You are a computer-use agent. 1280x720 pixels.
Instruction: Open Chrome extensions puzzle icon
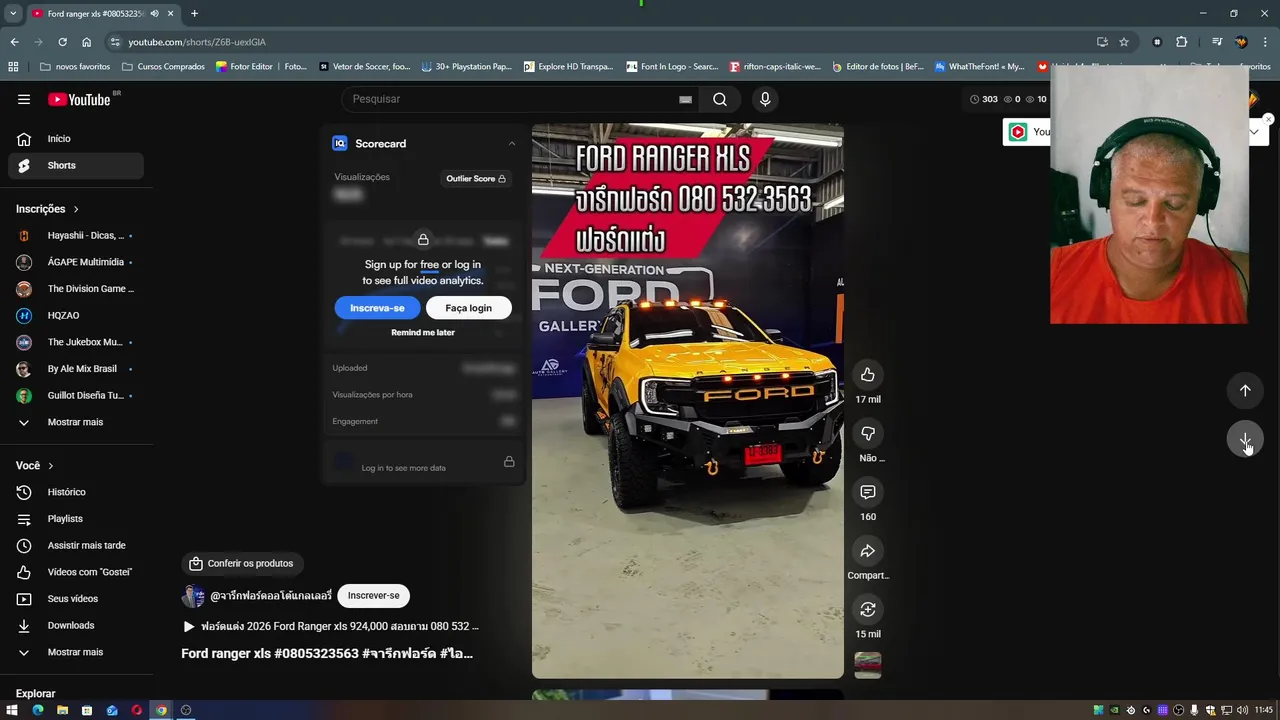1181,42
